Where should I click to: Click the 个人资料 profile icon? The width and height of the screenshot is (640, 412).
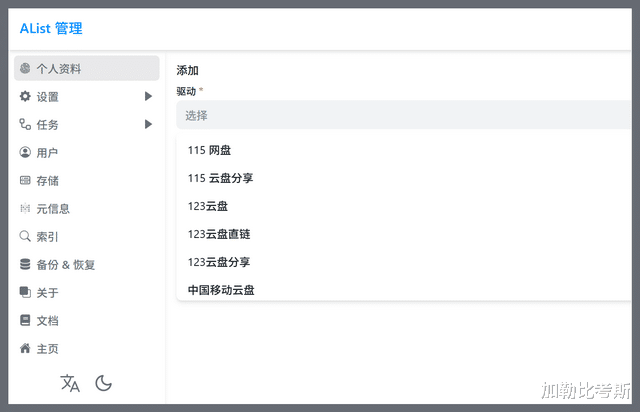[25, 68]
